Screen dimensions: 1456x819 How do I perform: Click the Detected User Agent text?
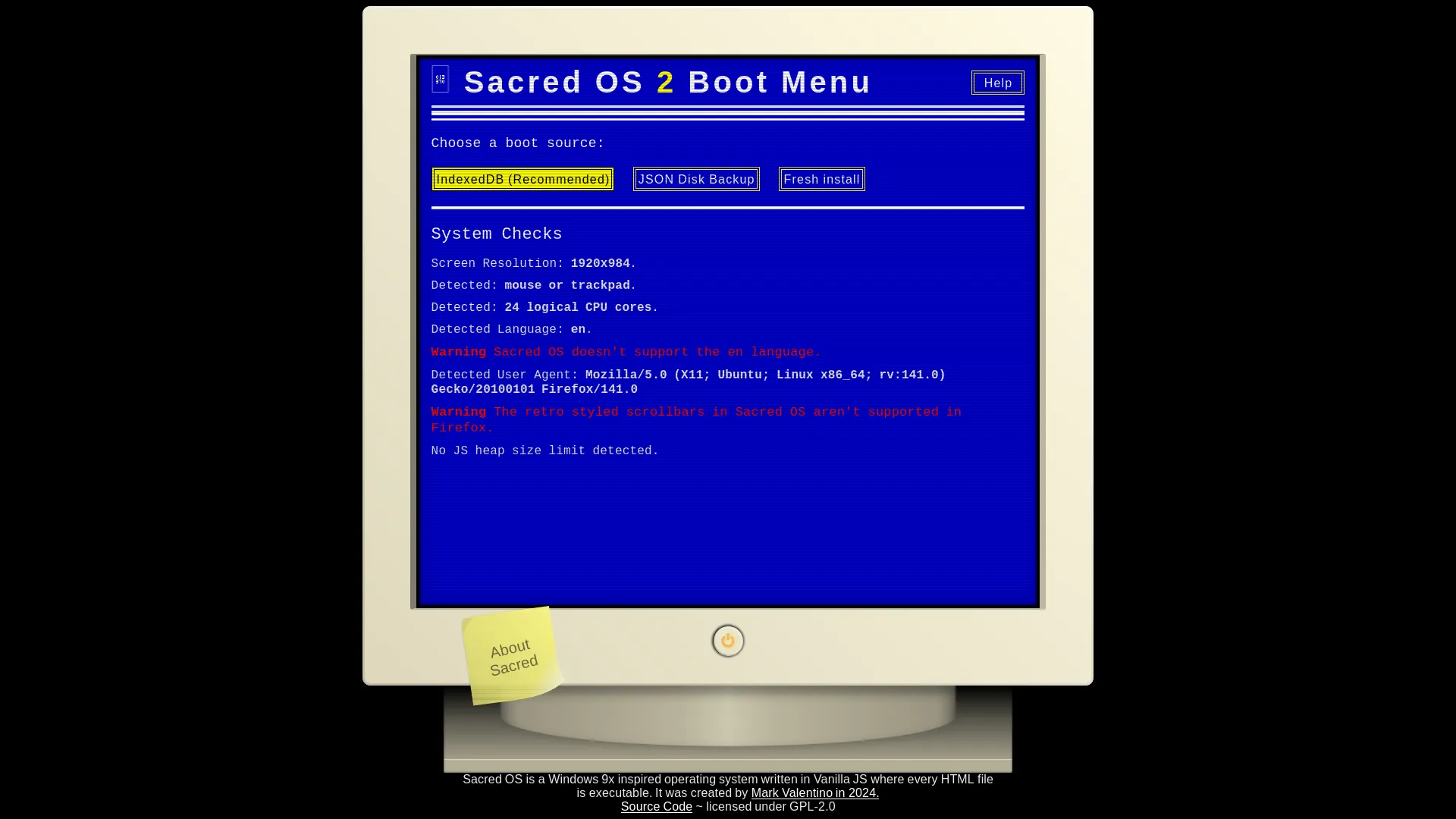point(689,381)
